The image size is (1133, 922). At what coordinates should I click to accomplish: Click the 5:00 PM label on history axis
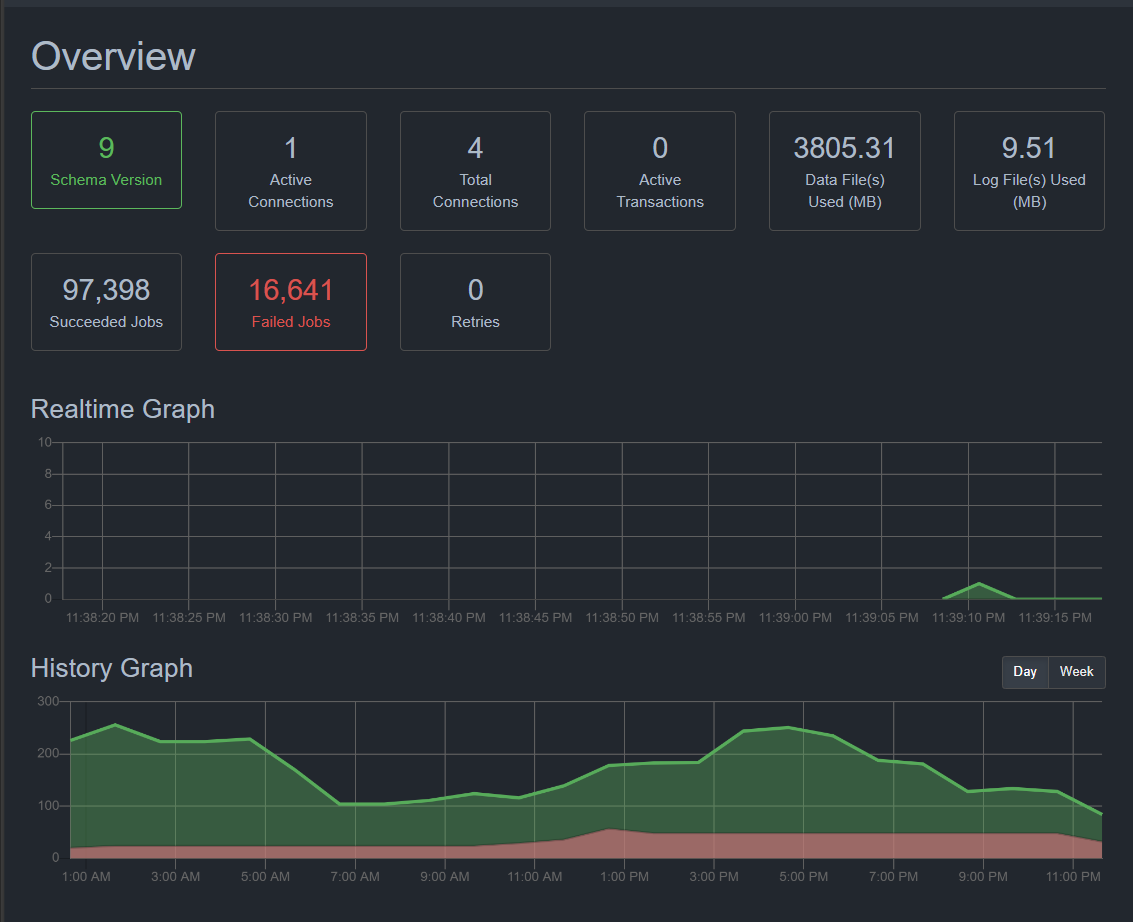coord(804,876)
